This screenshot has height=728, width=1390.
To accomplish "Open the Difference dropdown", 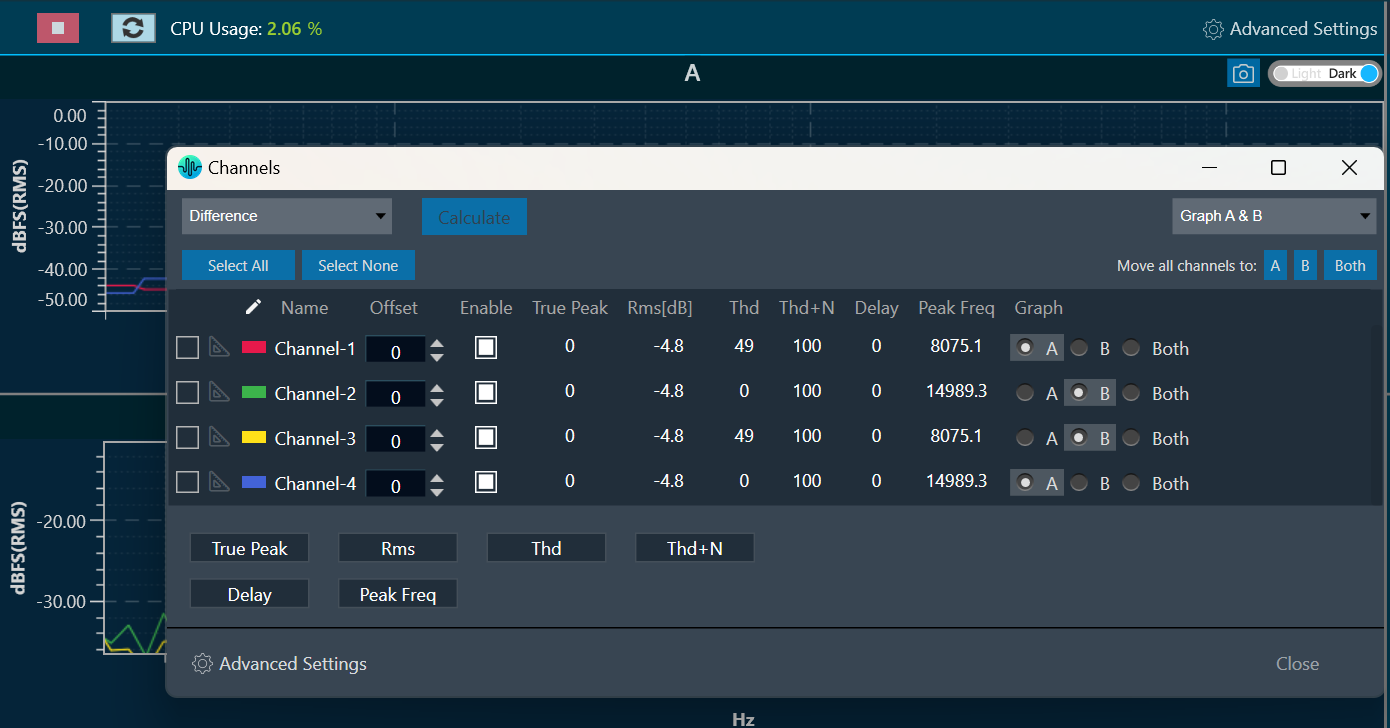I will point(287,216).
